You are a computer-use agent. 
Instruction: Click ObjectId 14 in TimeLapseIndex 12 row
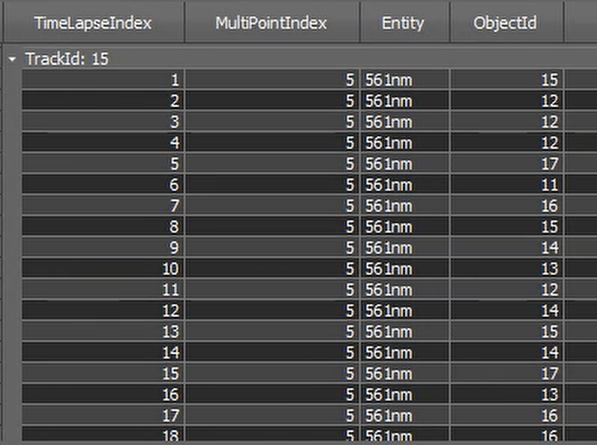point(507,310)
